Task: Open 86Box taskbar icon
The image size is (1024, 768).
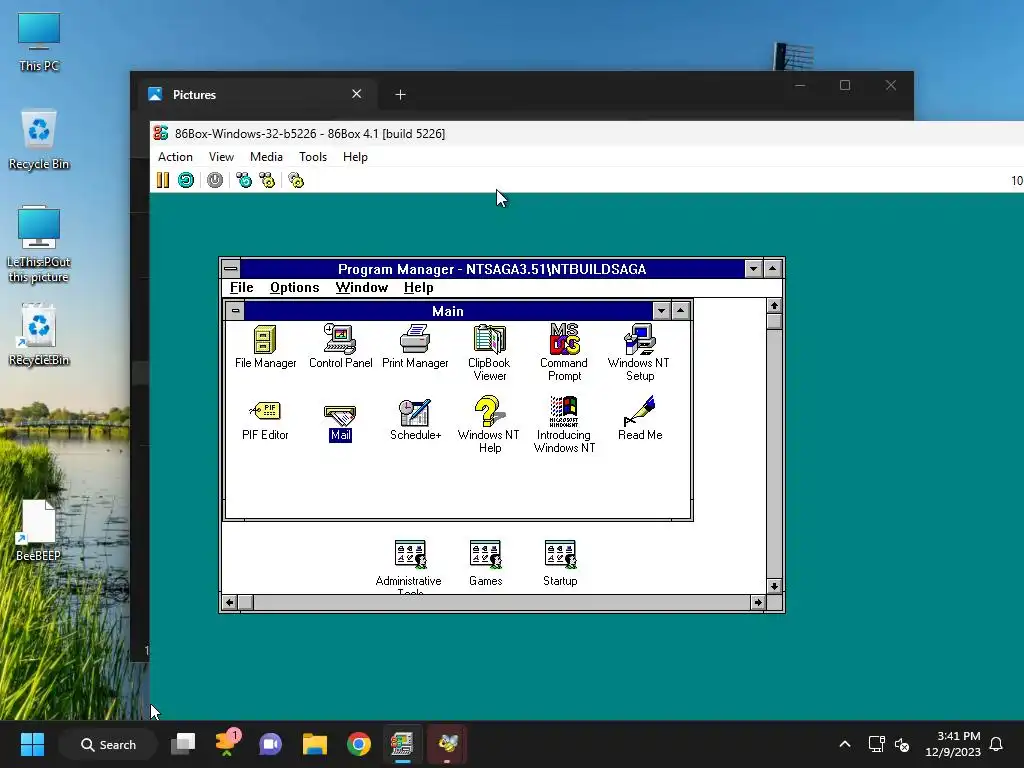Action: [x=402, y=744]
